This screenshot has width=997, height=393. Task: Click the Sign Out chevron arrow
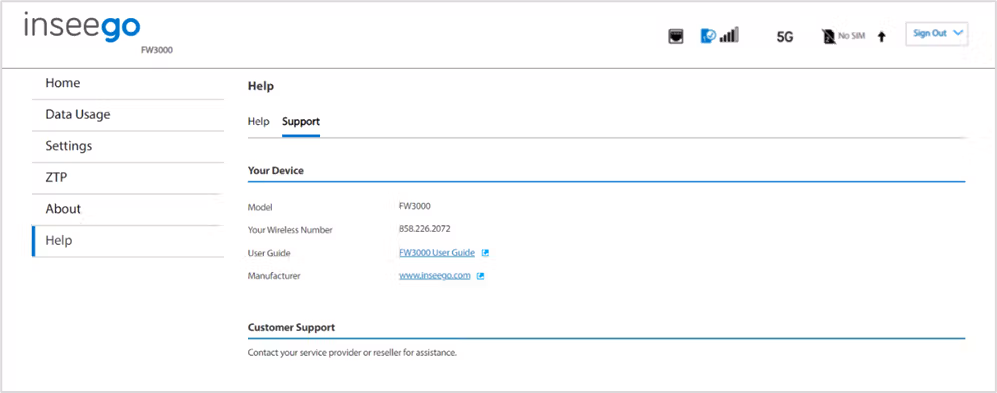[x=958, y=34]
